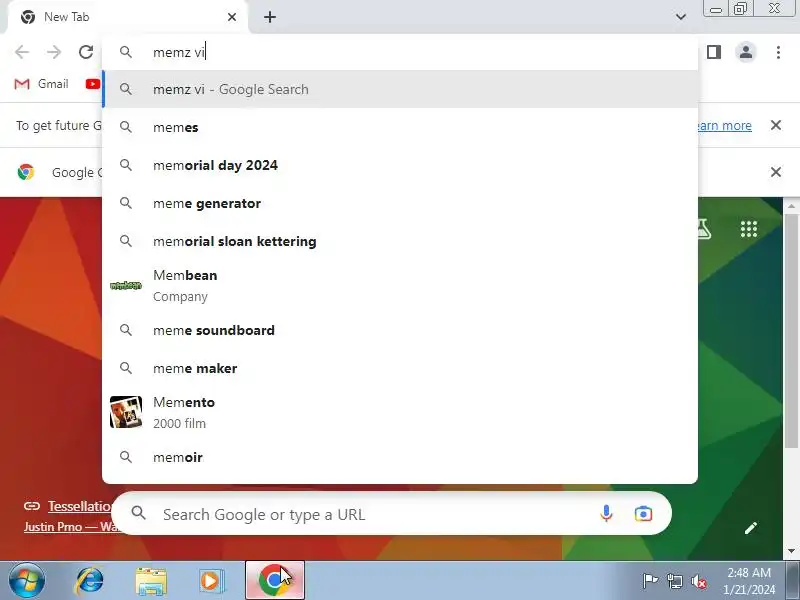Open the taskbar clock showing 2:48 AM
The height and width of the screenshot is (600, 800).
tap(749, 581)
